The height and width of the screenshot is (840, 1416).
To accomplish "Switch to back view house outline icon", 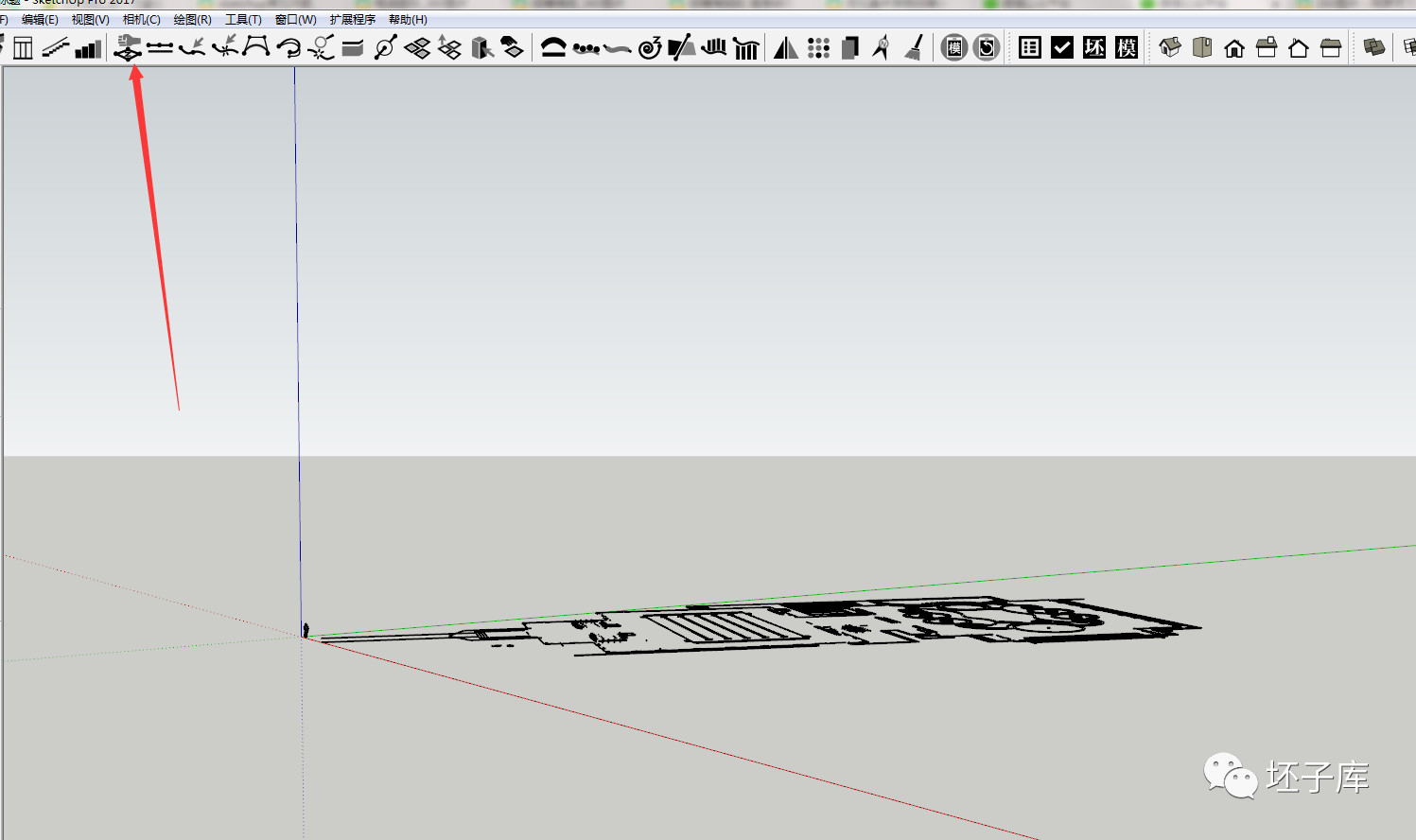I will (1299, 47).
